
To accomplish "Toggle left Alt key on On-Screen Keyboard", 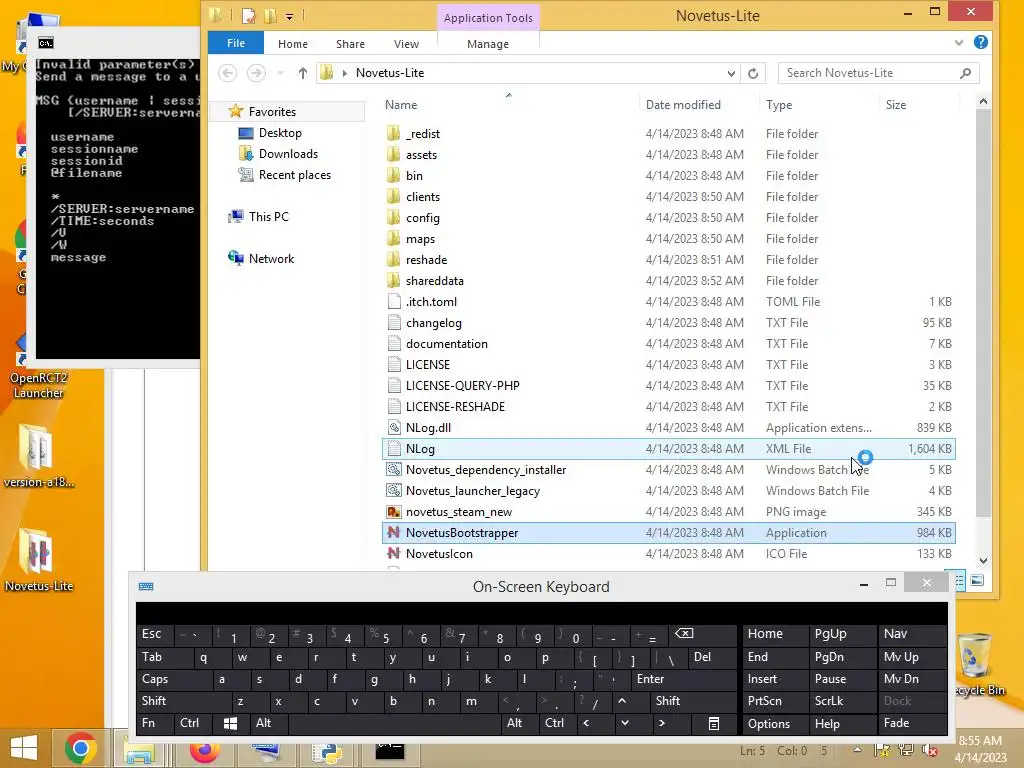I will [268, 723].
